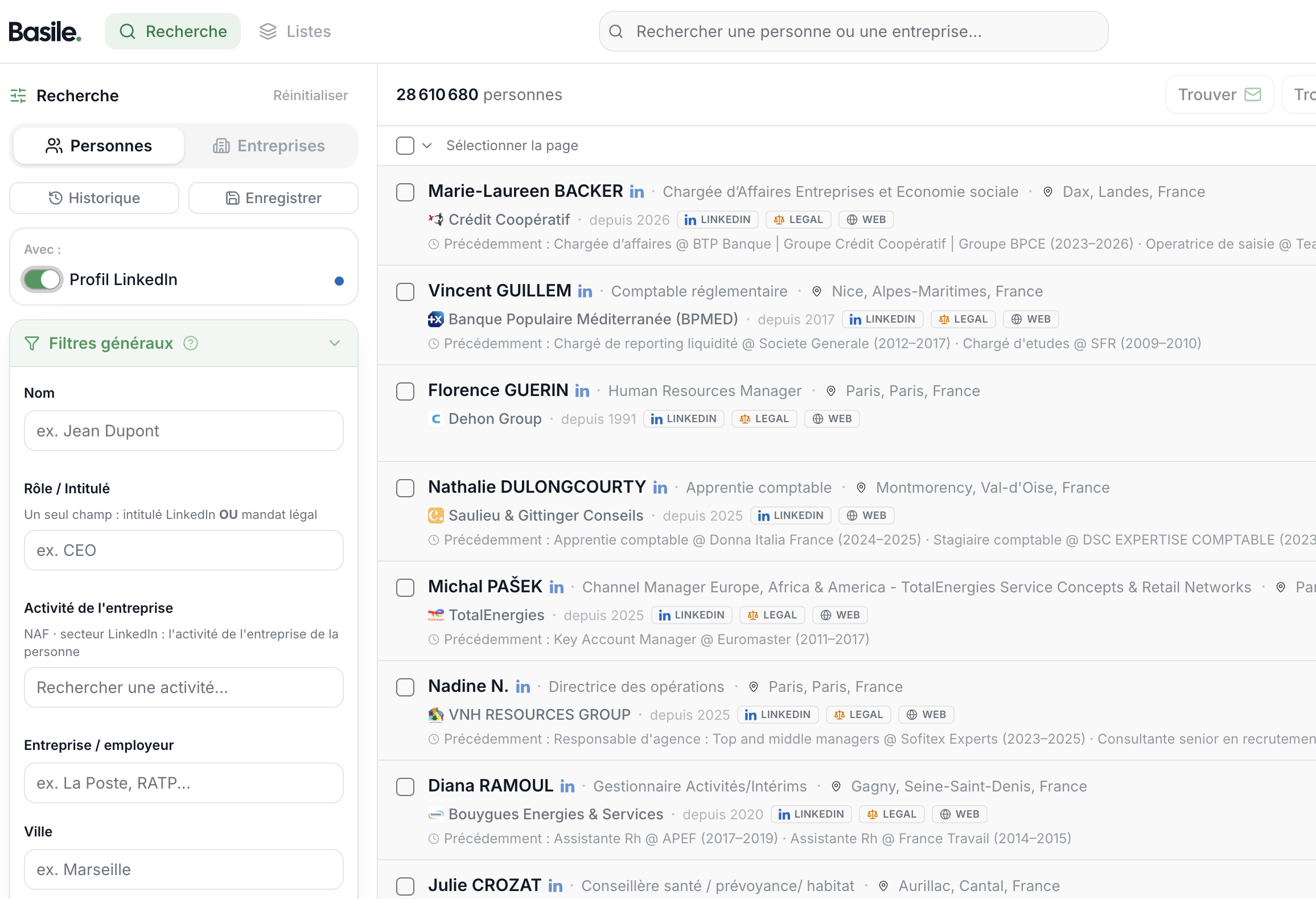
Task: Open the Florence GUERIN profile name
Action: tap(498, 390)
